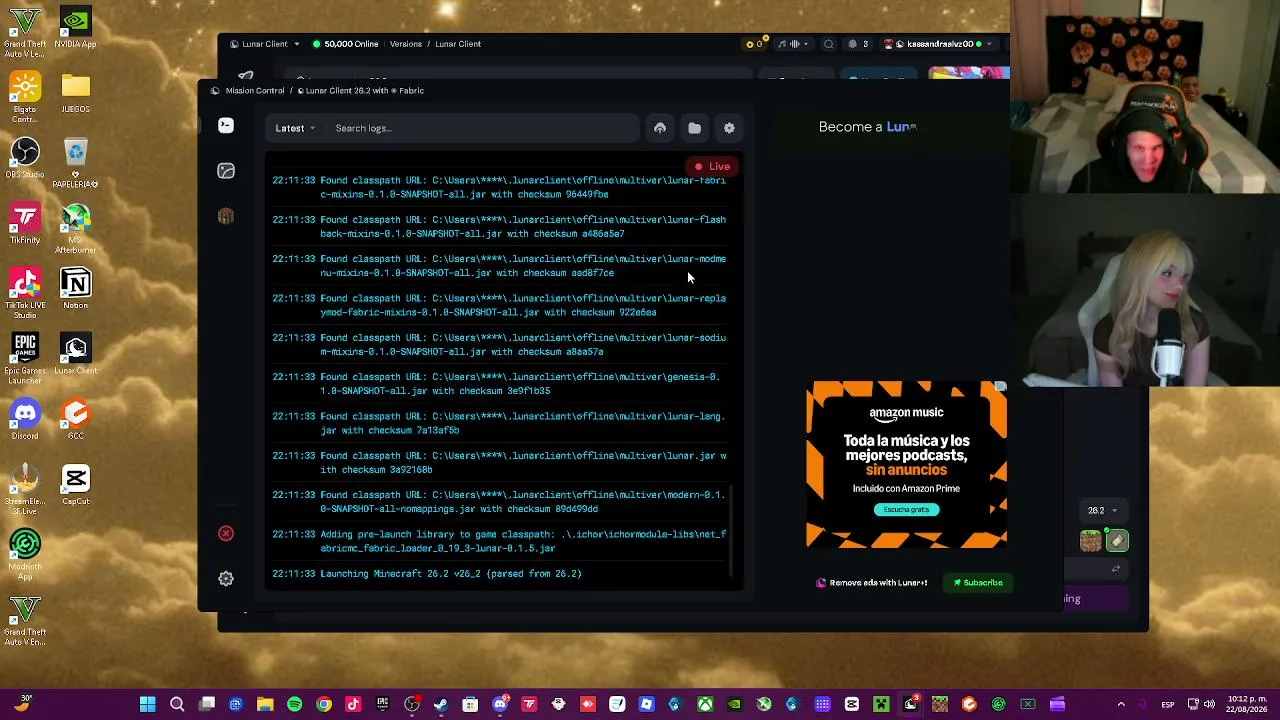Open Elgato Control desktop shortcut
This screenshot has width=1280, height=720.
click(x=25, y=98)
